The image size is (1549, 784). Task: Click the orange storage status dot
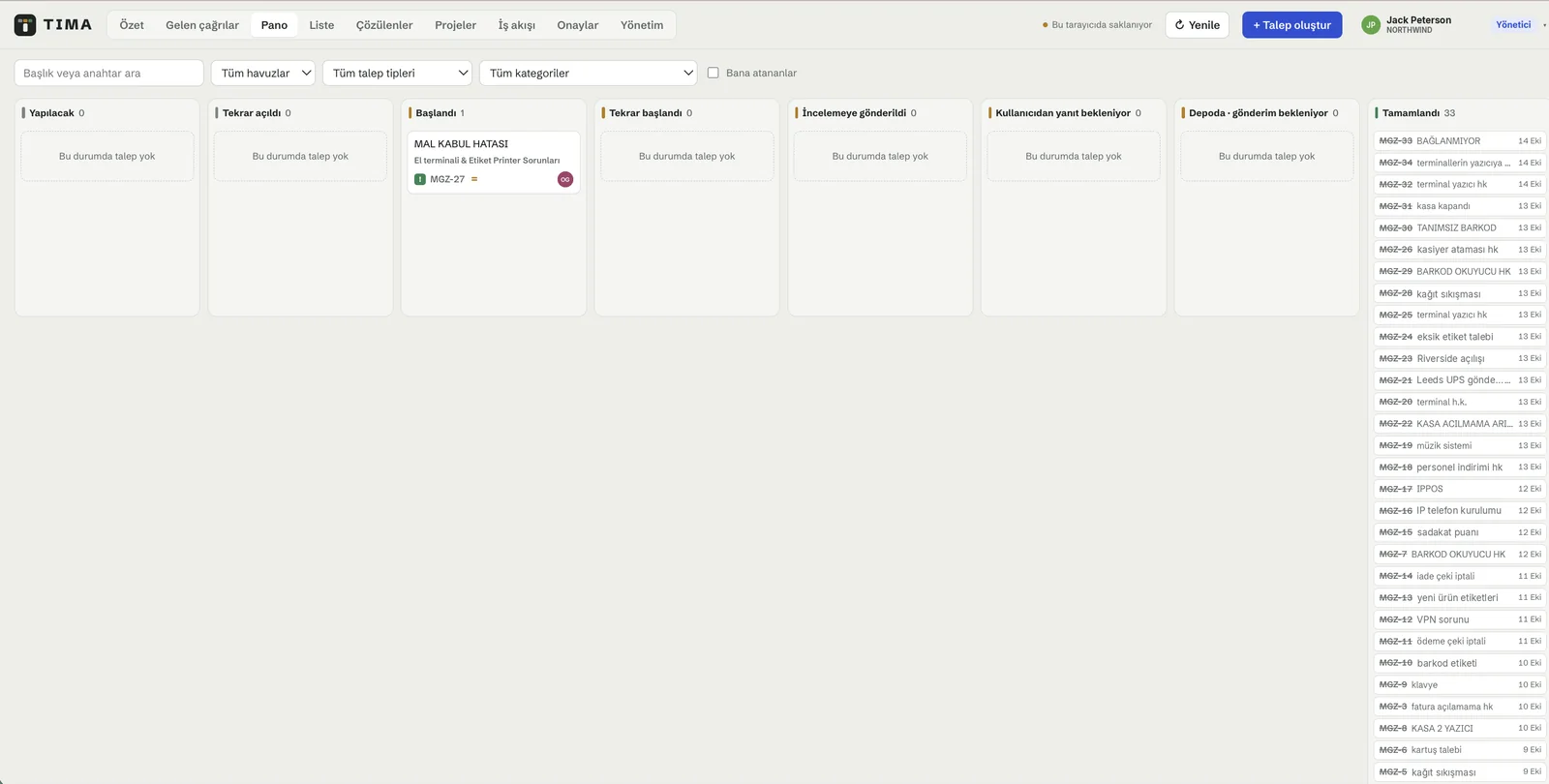point(1046,25)
